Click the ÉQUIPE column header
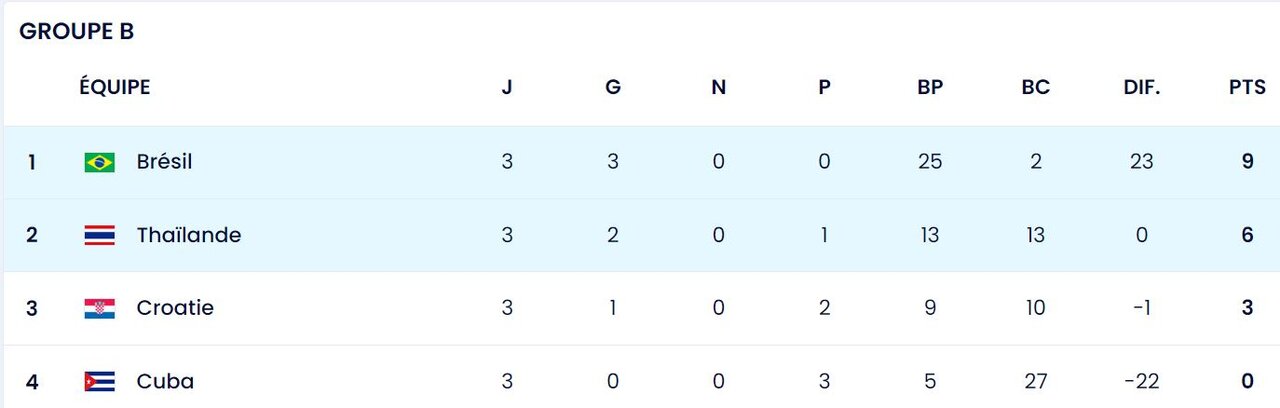Image resolution: width=1280 pixels, height=408 pixels. click(115, 87)
